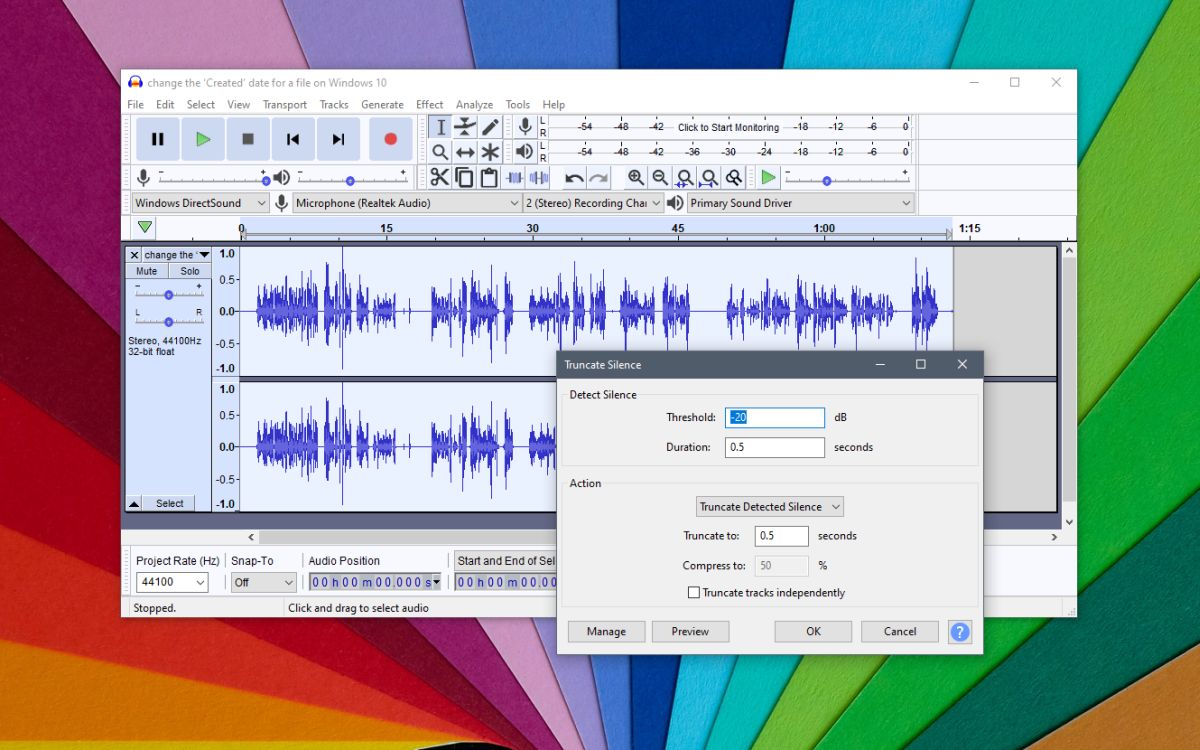Activate the Zoom tool
This screenshot has height=750, width=1200.
point(441,150)
